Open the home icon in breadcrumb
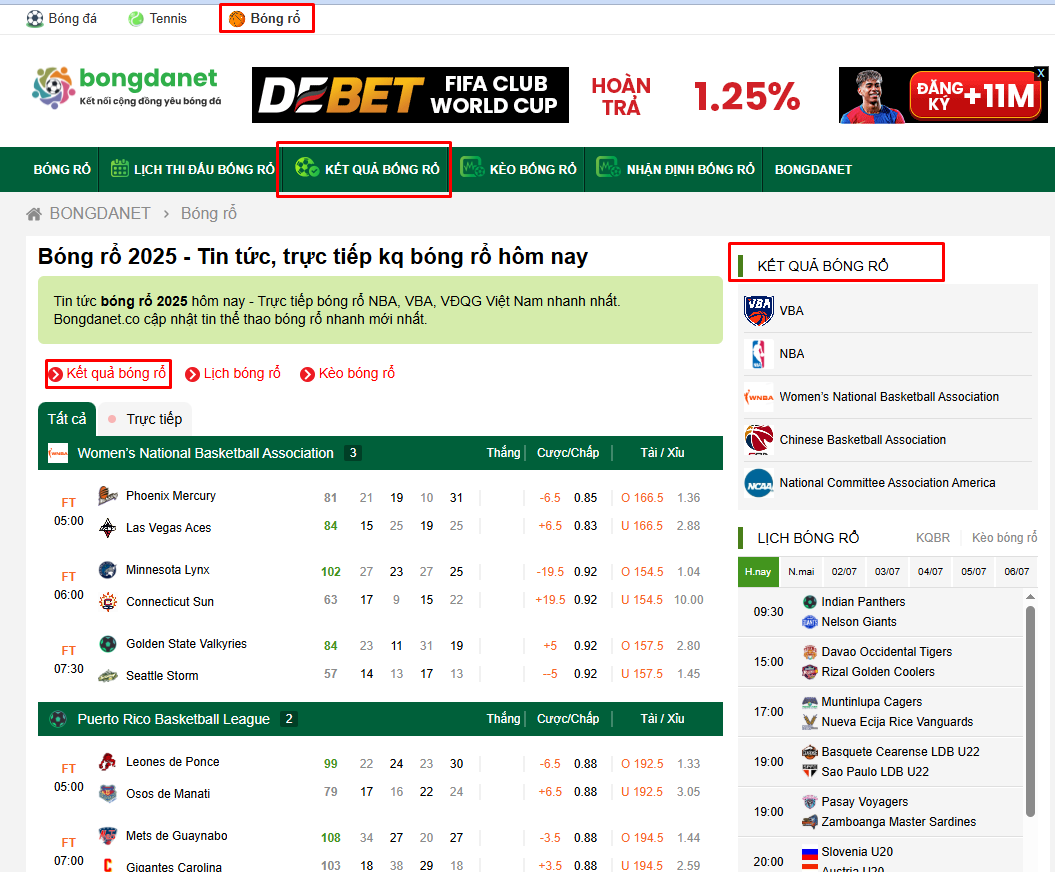The height and width of the screenshot is (872, 1055). (x=34, y=214)
